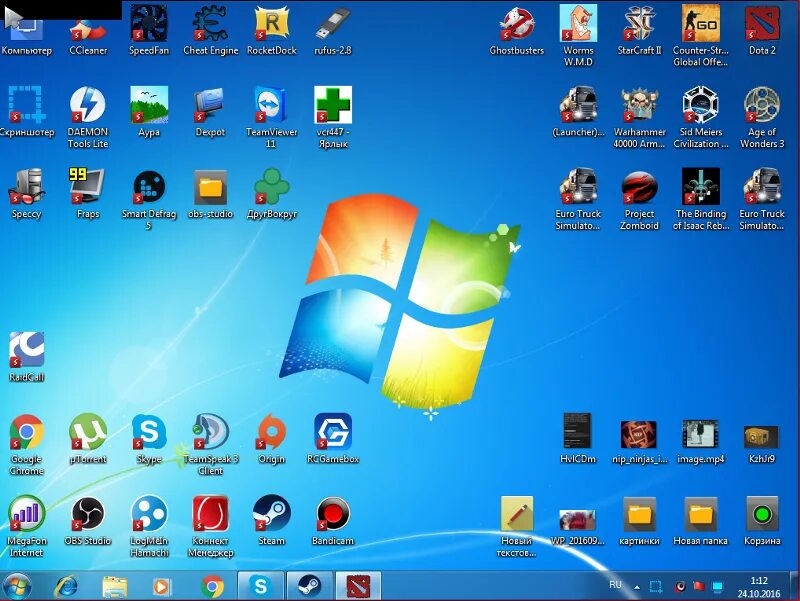Screen dimensions: 800x601
Task: Open the Cheat Engine shortcut
Action: [x=210, y=30]
